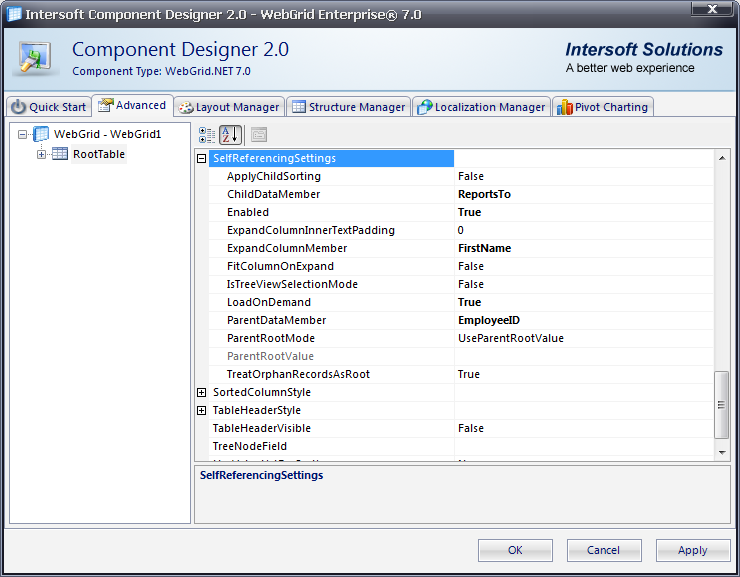Go to the Localization Manager tab

481,107
